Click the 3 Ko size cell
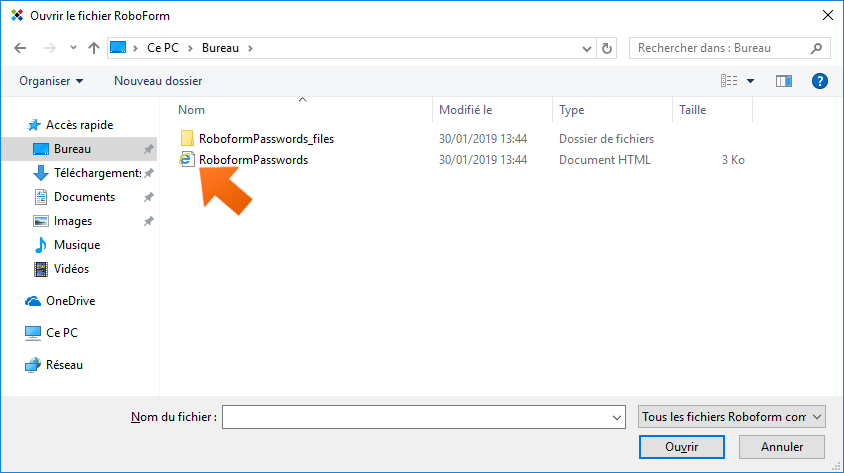844x473 pixels. pos(733,160)
